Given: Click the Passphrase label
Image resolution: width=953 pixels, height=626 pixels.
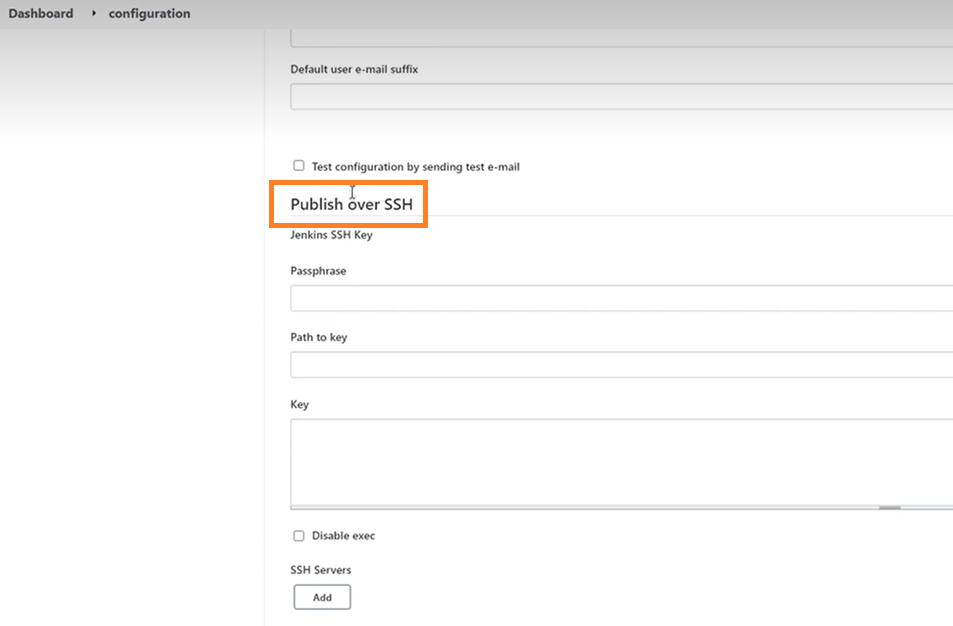Looking at the screenshot, I should 318,271.
